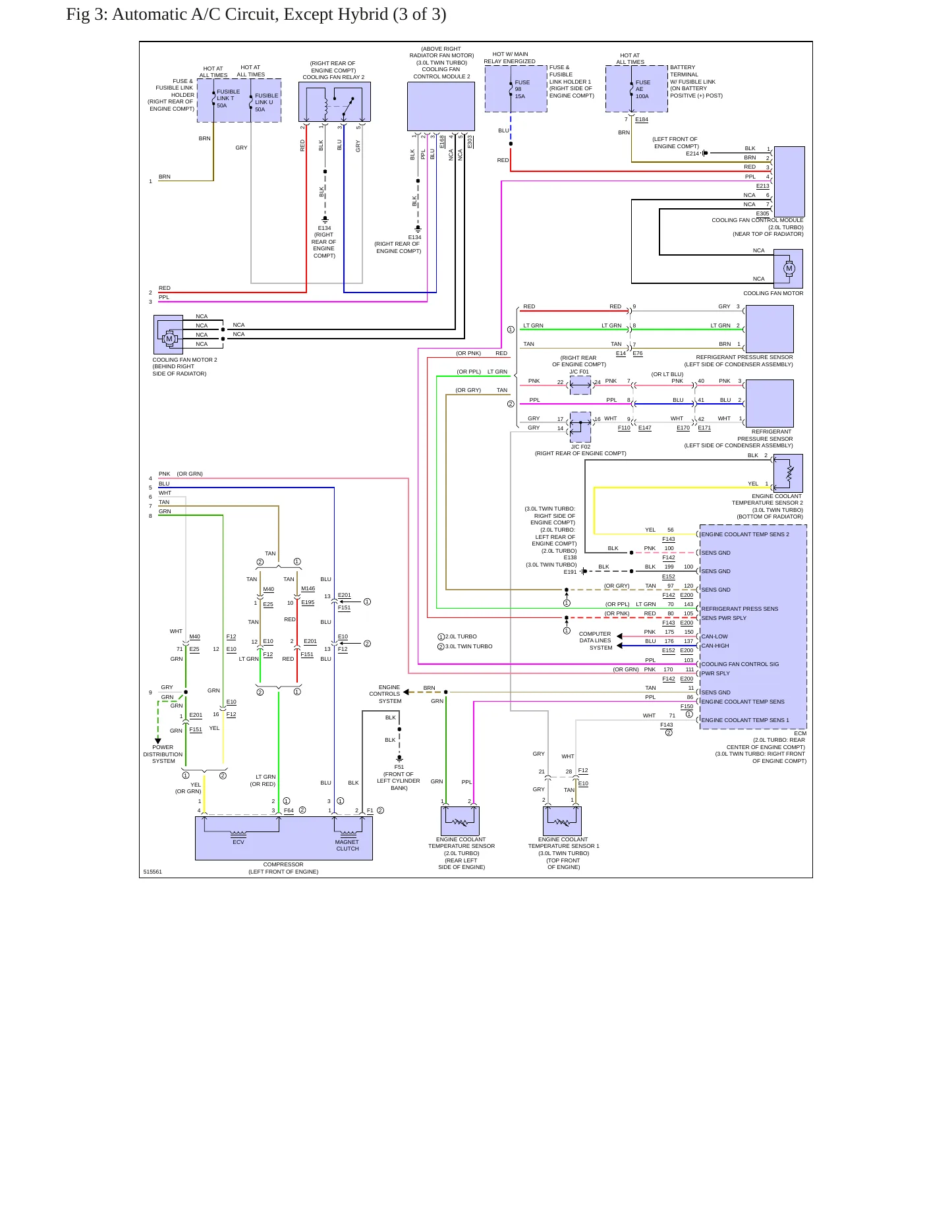This screenshot has width=952, height=1232.
Task: Click the Computer Data Lines System label
Action: point(596,640)
